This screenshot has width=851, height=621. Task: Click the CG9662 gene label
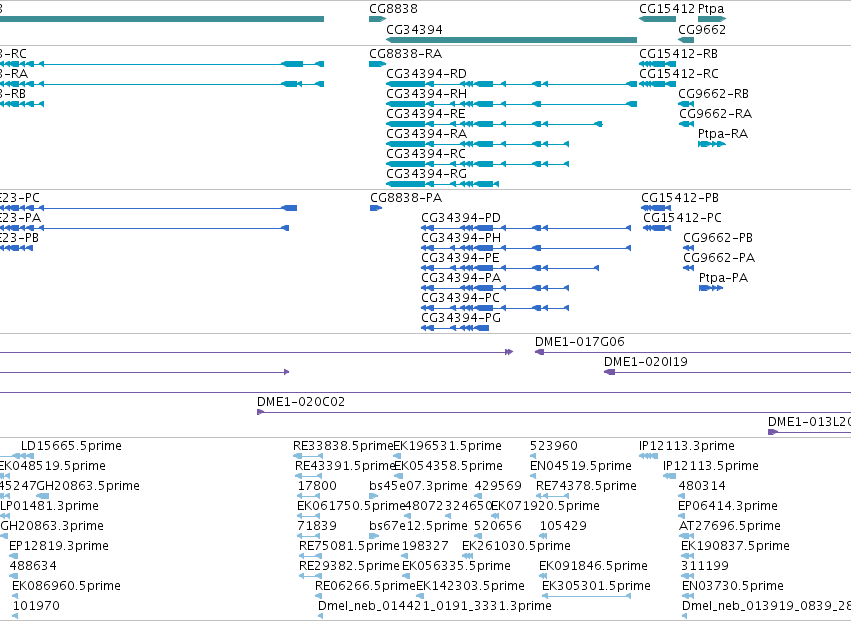pyautogui.click(x=702, y=29)
